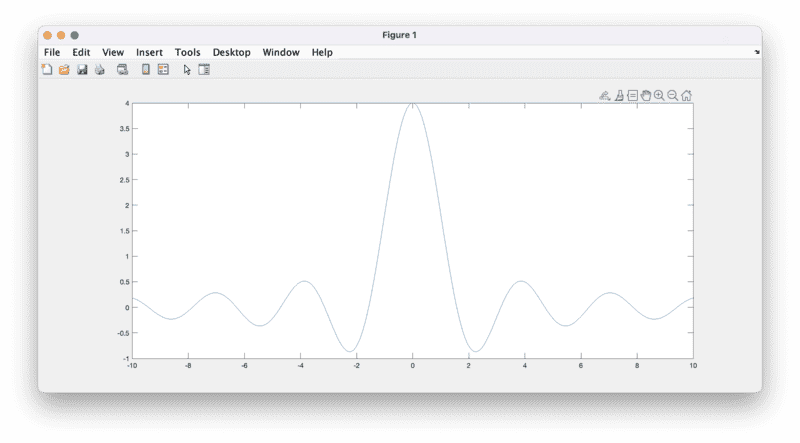Activate the Pan hand tool
800x443 pixels.
[646, 95]
